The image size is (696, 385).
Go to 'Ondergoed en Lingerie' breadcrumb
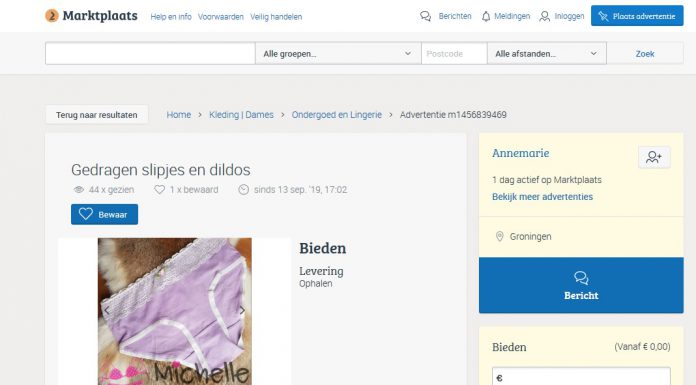336,115
